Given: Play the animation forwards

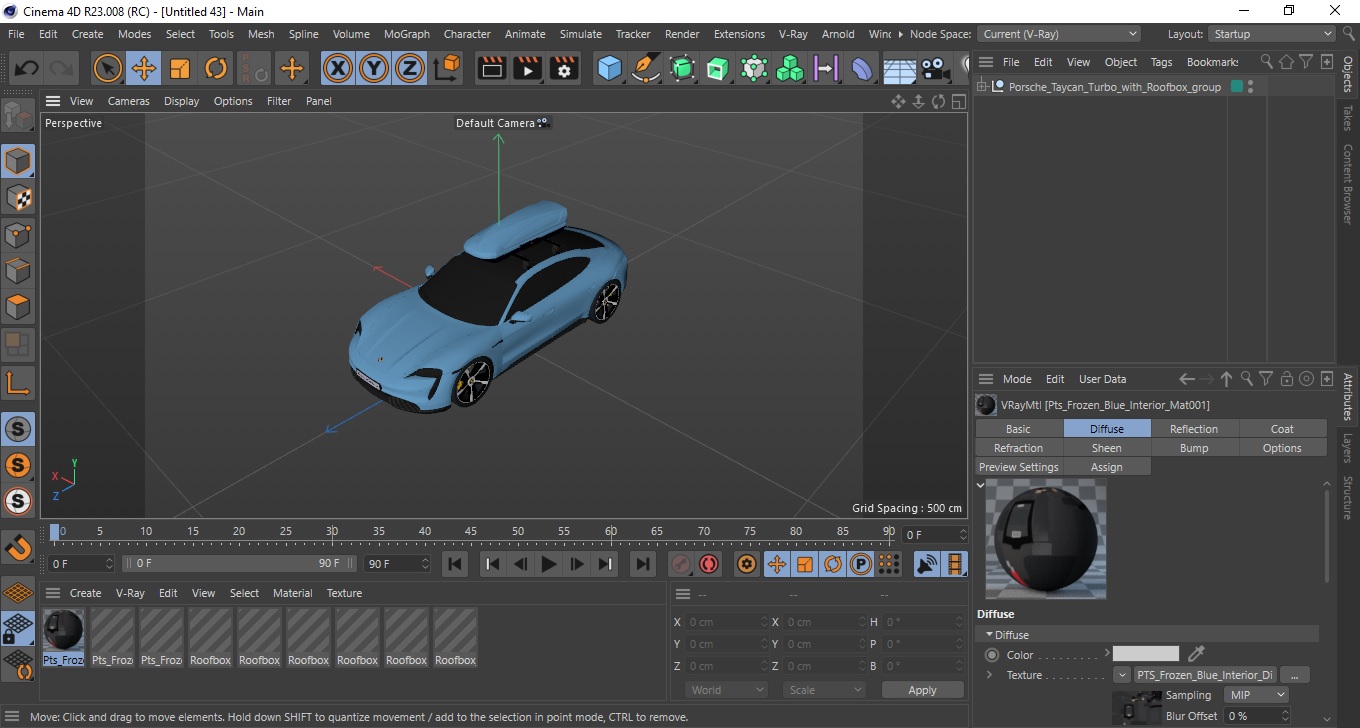Looking at the screenshot, I should pyautogui.click(x=548, y=564).
